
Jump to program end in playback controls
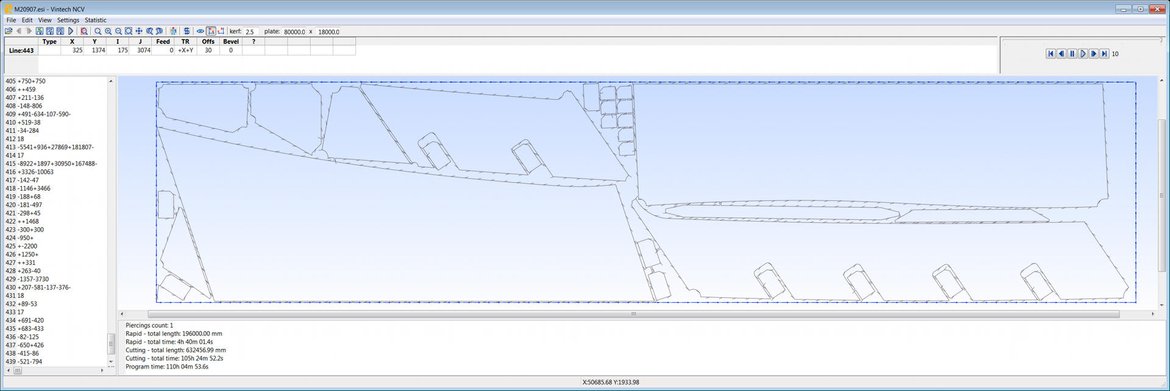click(1104, 54)
